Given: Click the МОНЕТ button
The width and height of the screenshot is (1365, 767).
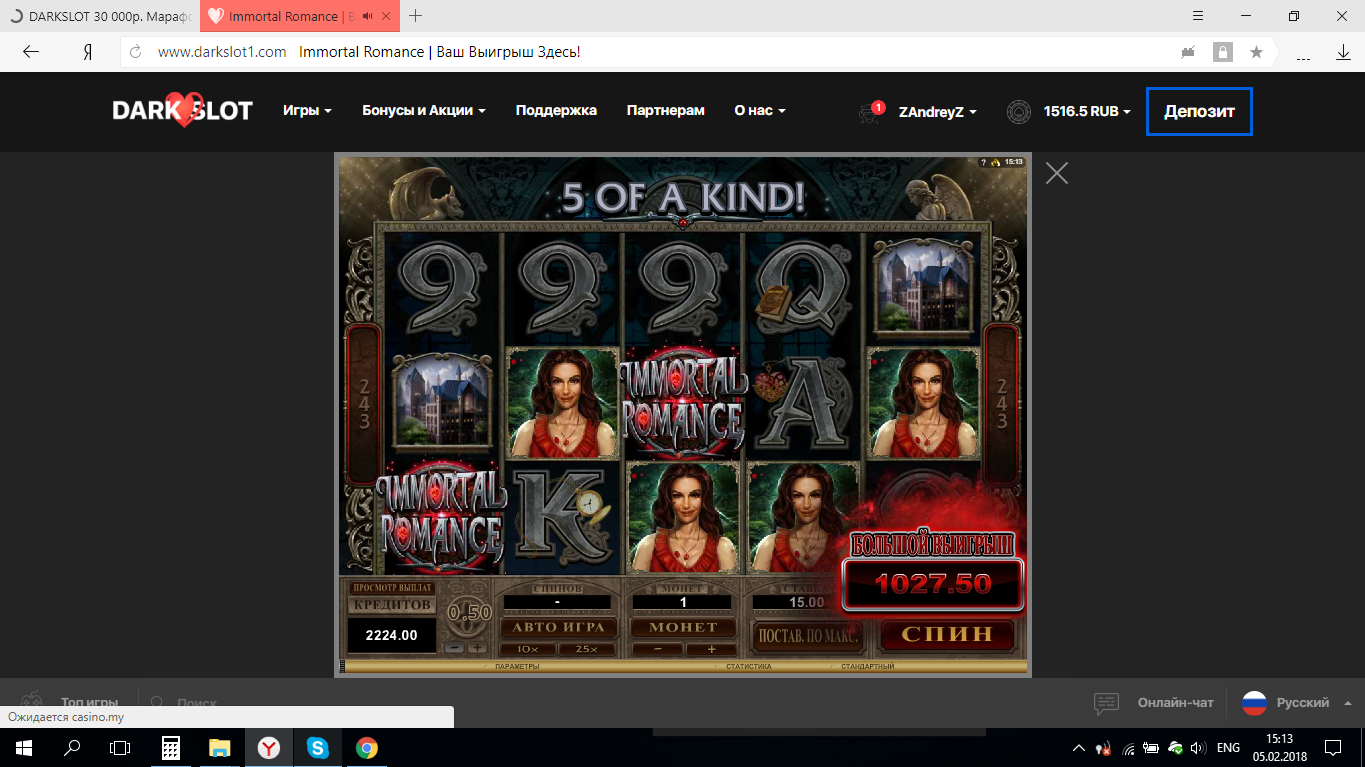Looking at the screenshot, I should coord(684,627).
